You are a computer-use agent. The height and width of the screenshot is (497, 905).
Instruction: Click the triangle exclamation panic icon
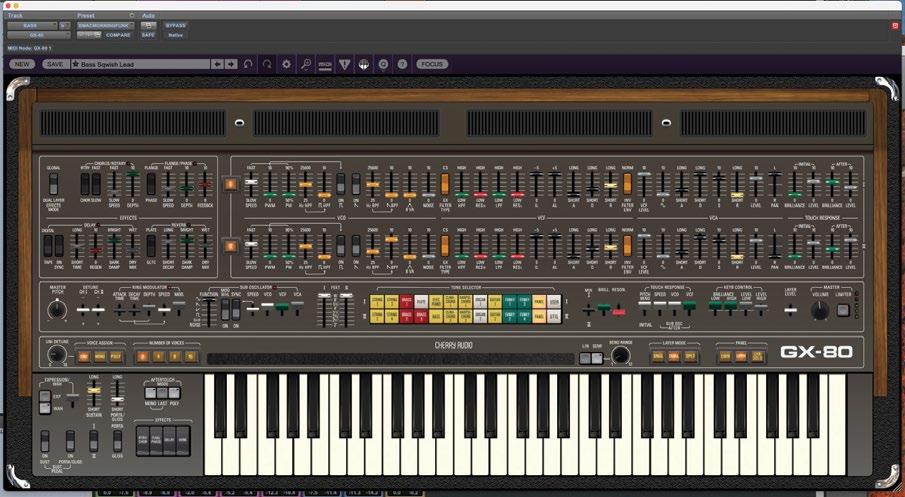pyautogui.click(x=345, y=64)
